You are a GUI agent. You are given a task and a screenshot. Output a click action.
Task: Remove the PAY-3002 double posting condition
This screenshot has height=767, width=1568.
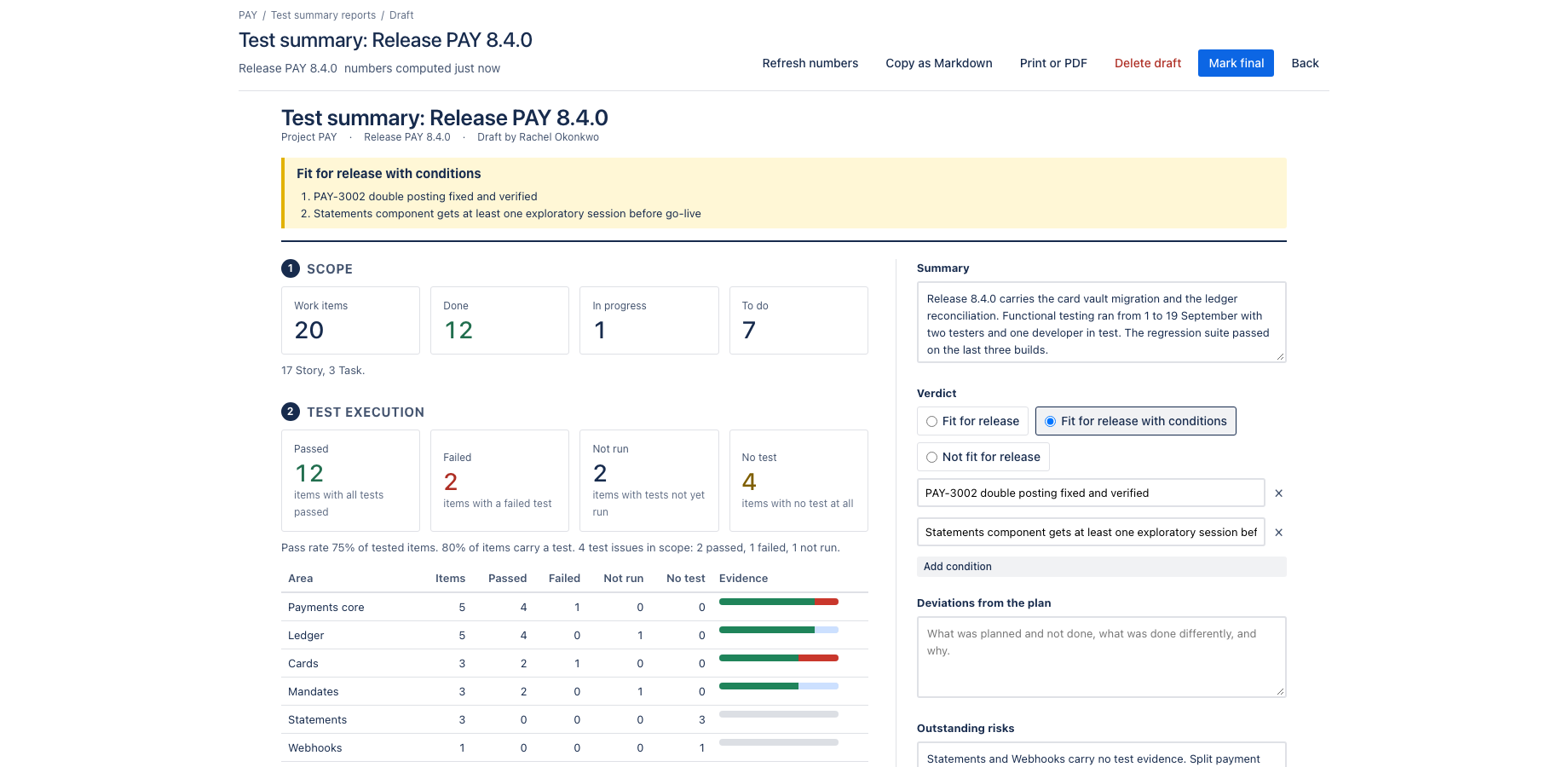[1278, 493]
